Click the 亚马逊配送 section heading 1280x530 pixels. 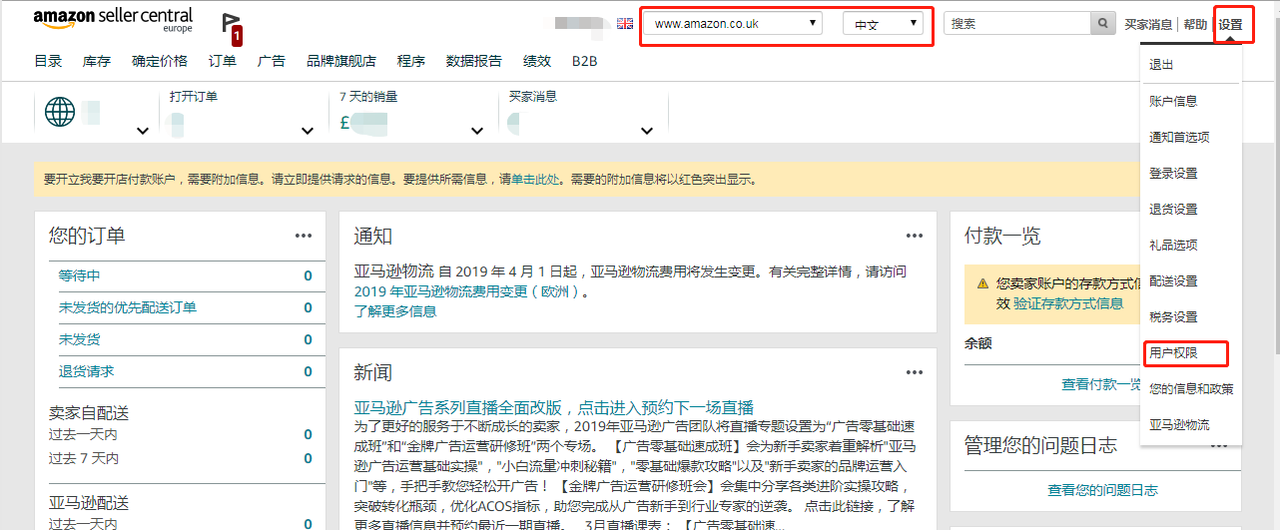pyautogui.click(x=89, y=502)
